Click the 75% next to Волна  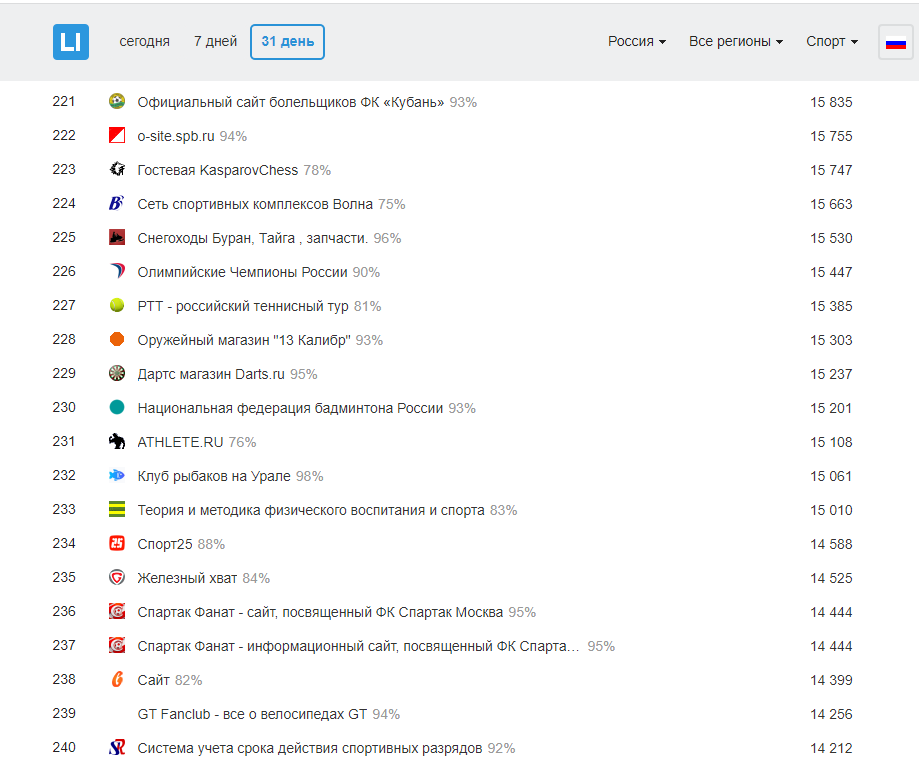(392, 204)
